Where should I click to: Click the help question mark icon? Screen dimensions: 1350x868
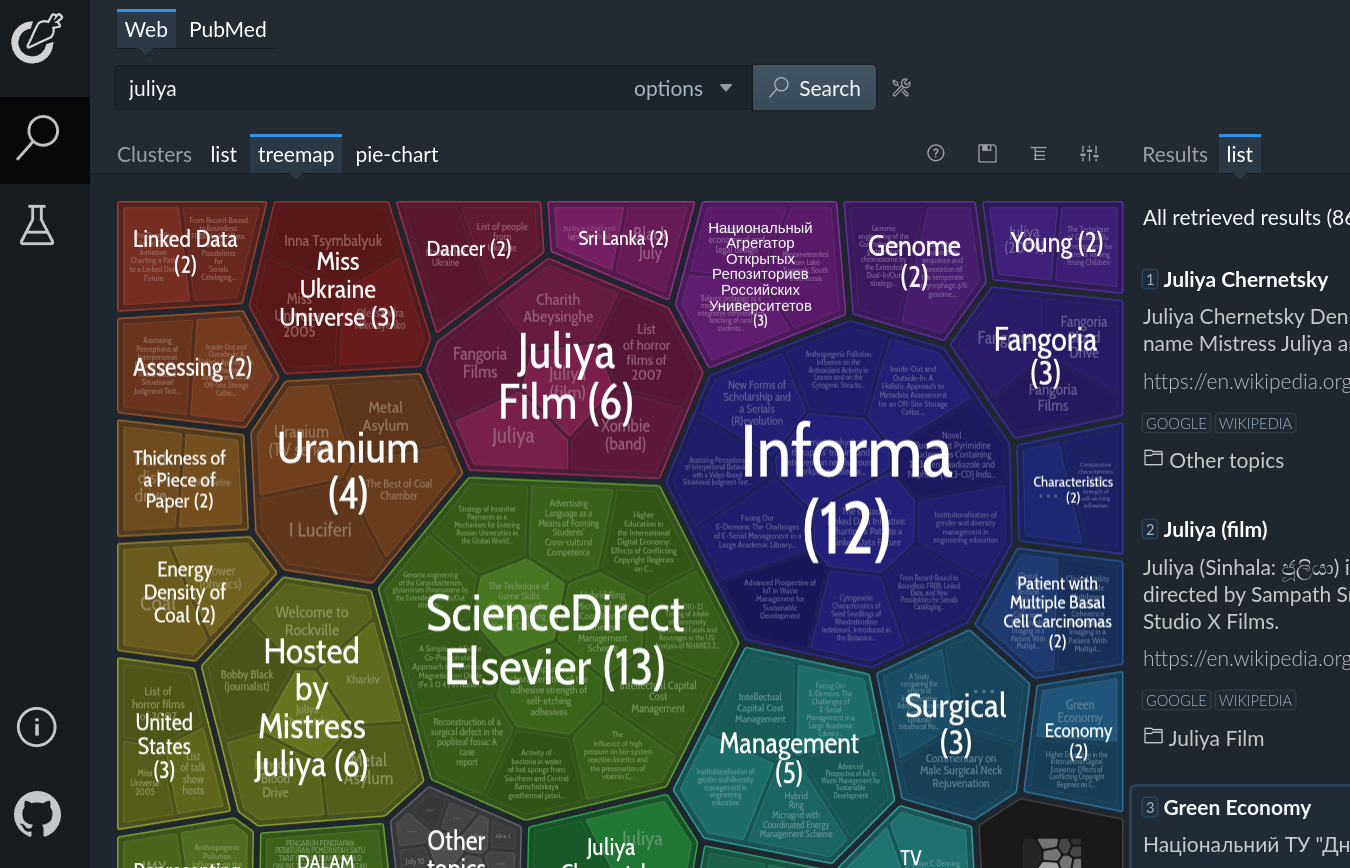[x=936, y=153]
